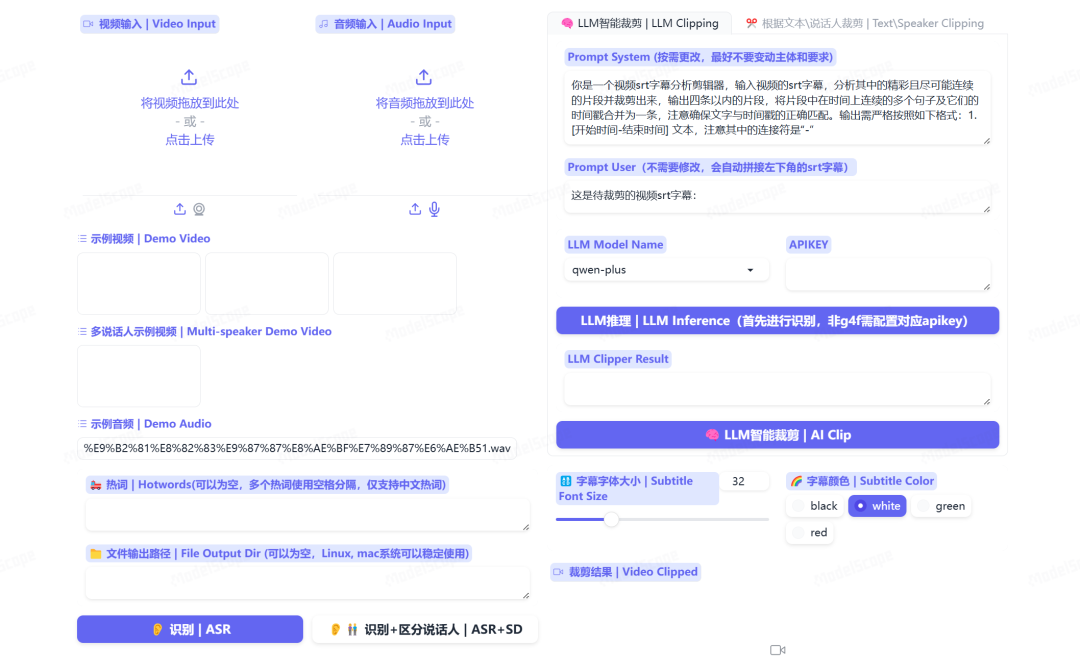Click the Subtitle Font Size slider handle
Screen dimensions: 1080x671
click(x=612, y=519)
